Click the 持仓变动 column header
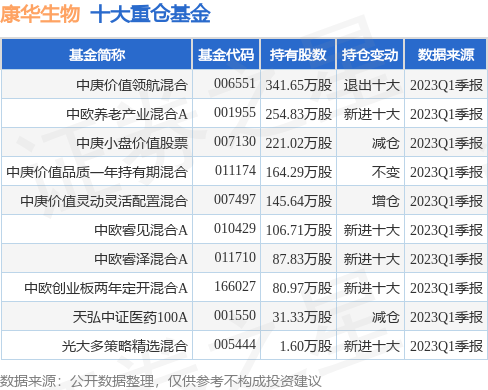The width and height of the screenshot is (488, 390). click(370, 55)
